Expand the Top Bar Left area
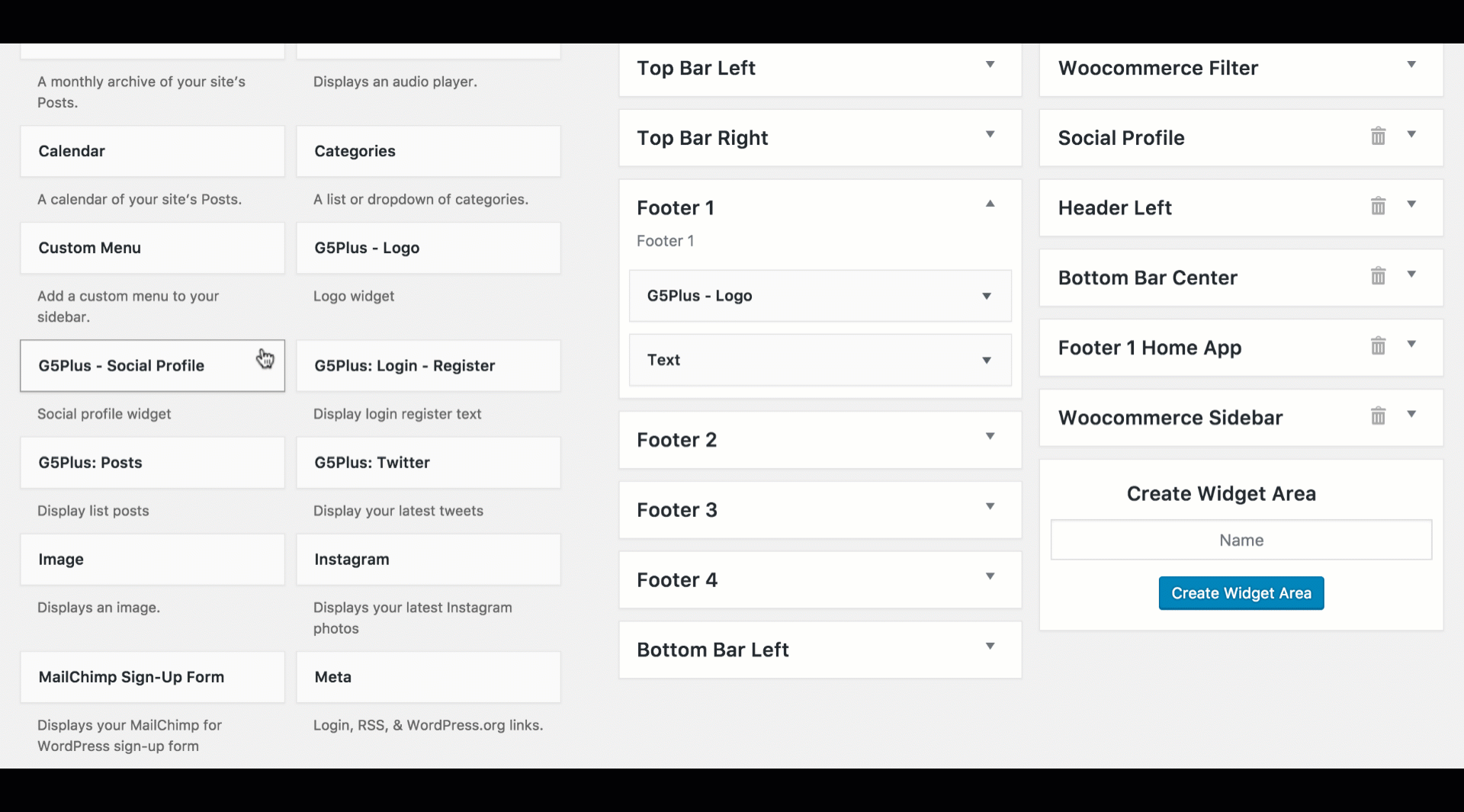Screen dimensions: 1464x812 (x=990, y=65)
